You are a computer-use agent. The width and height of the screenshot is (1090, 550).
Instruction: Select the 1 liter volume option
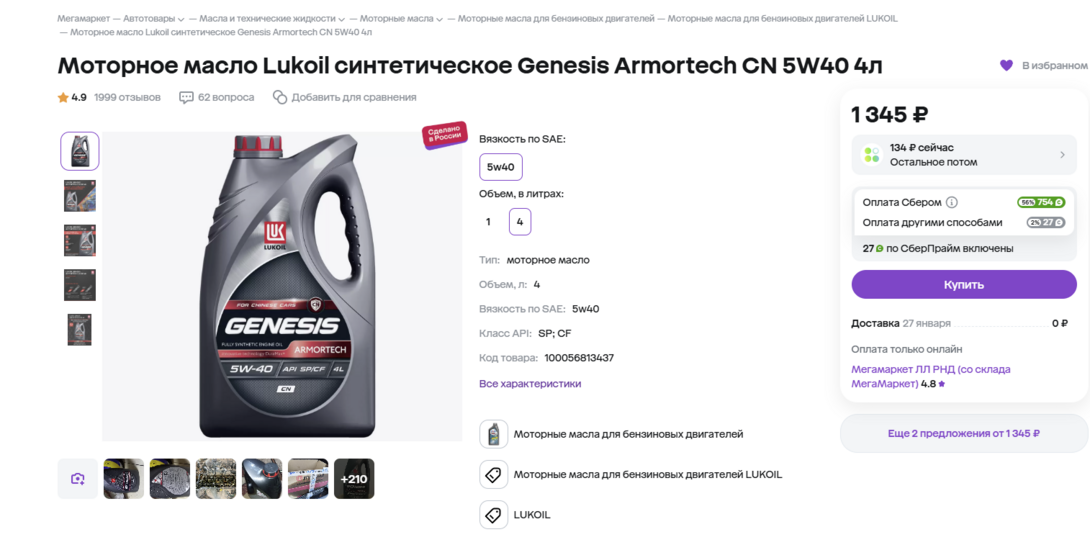click(488, 222)
